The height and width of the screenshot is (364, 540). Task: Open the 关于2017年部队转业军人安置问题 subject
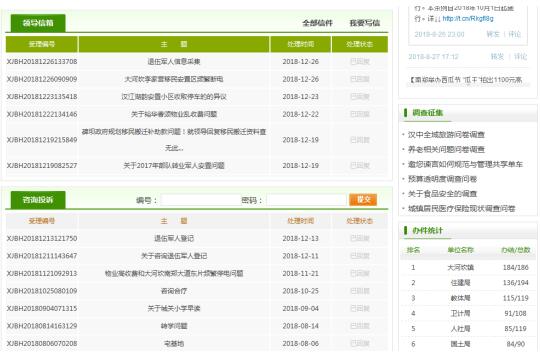coord(174,166)
